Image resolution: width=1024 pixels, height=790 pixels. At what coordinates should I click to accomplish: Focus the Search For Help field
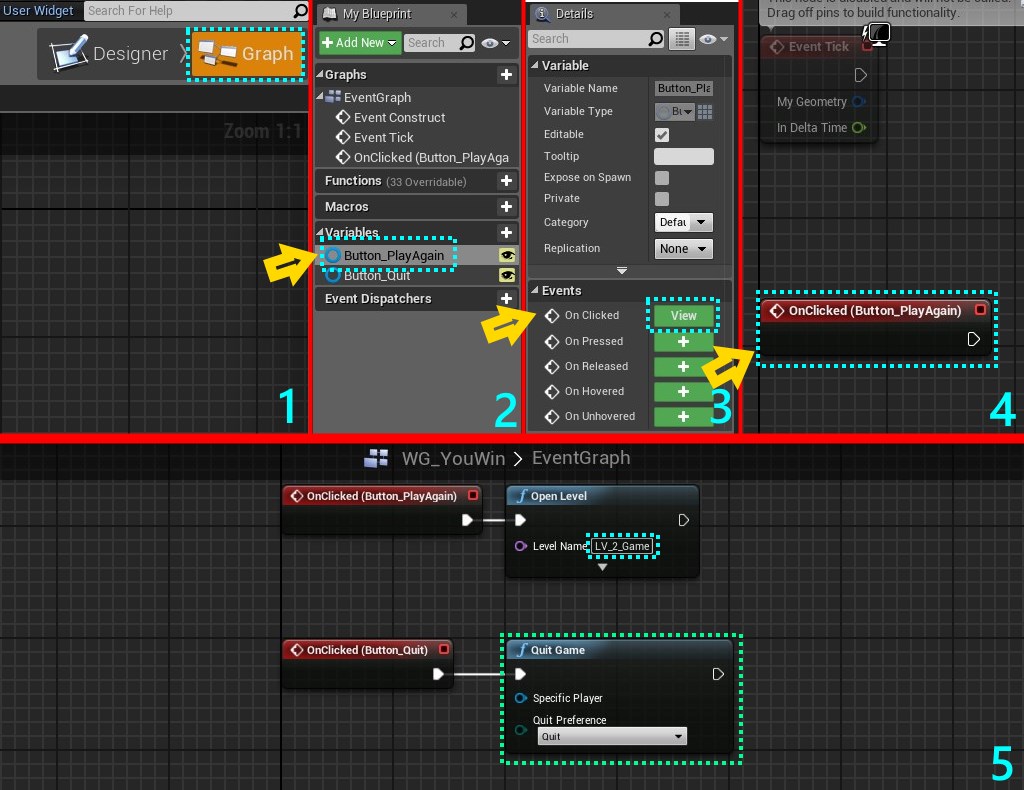tap(188, 10)
